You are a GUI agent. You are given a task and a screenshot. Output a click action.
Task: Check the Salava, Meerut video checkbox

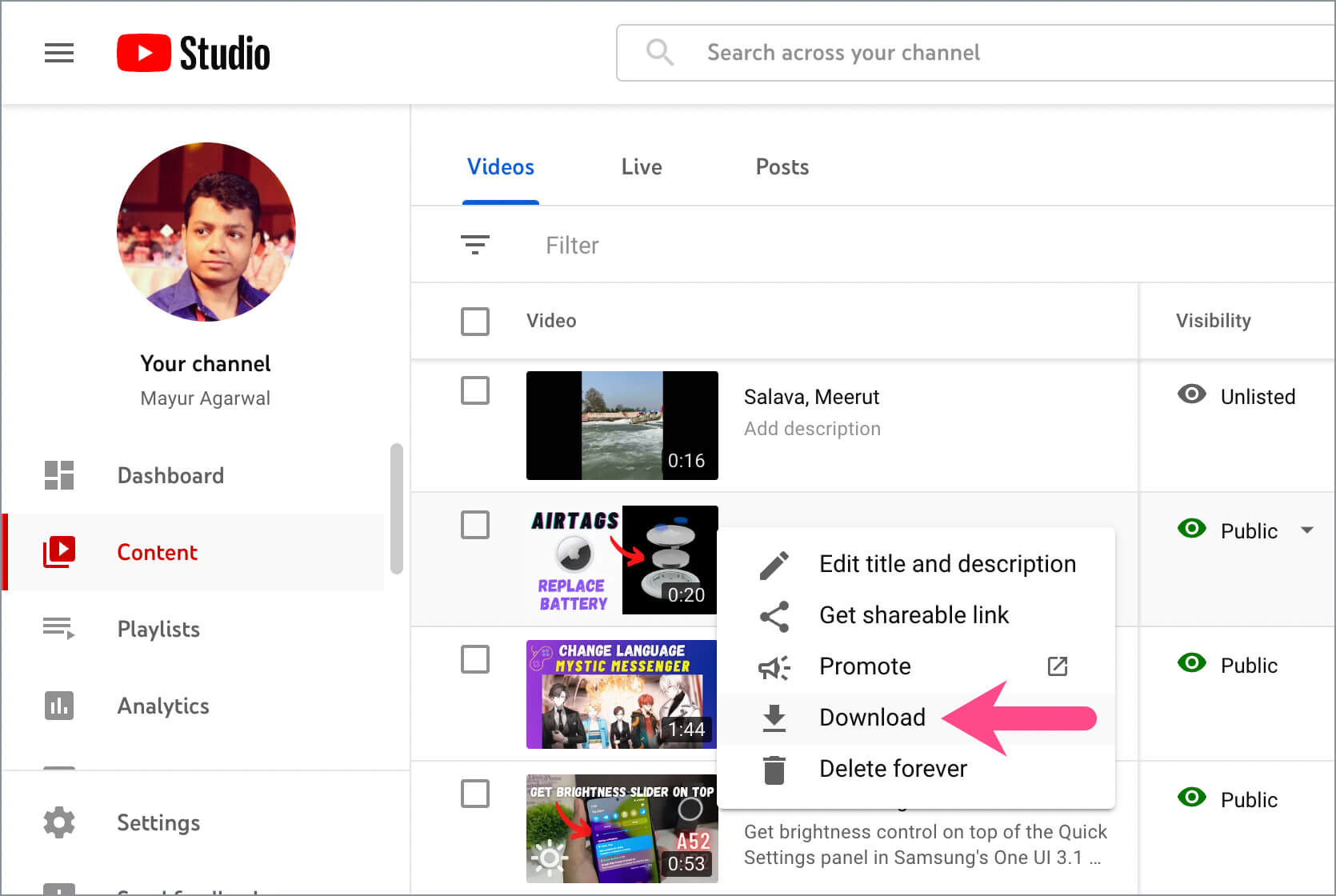click(x=475, y=391)
